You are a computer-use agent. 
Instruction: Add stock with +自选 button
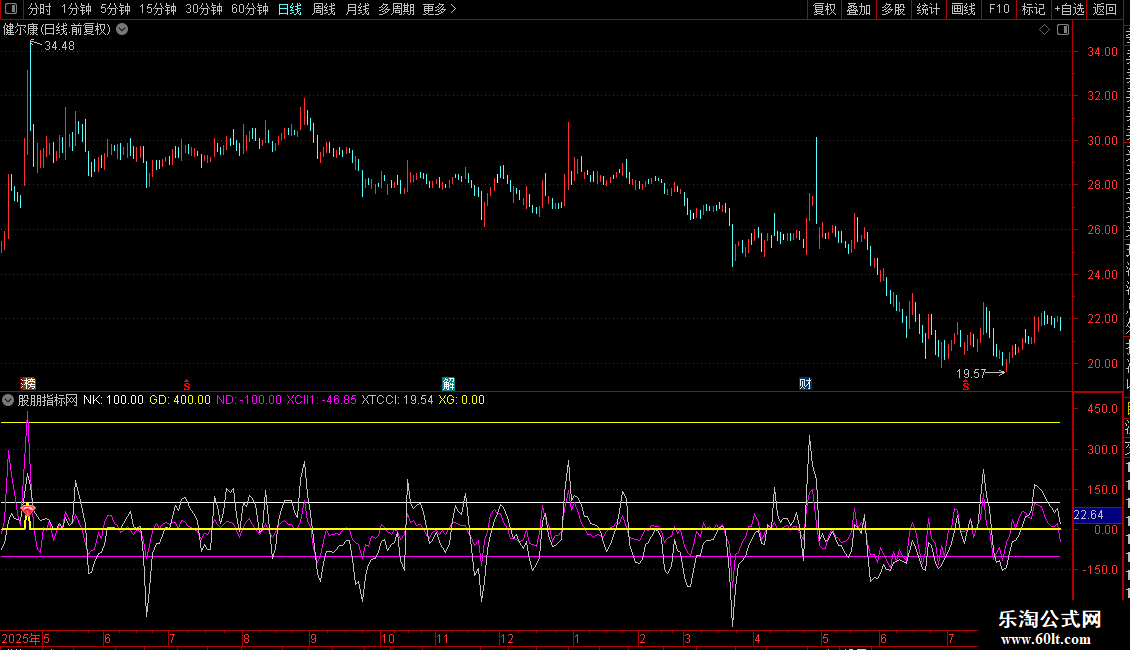pos(1069,9)
